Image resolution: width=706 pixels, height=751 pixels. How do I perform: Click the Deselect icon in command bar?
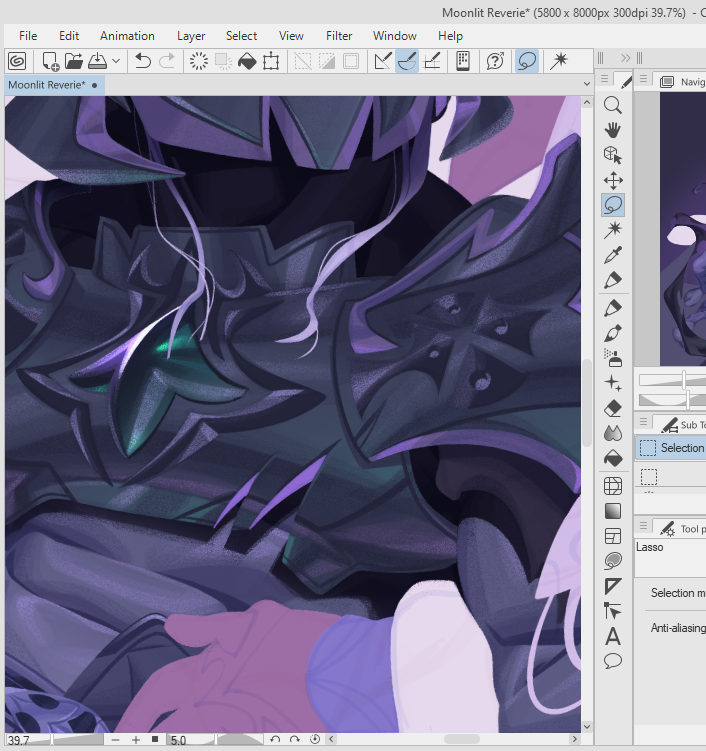coord(303,61)
